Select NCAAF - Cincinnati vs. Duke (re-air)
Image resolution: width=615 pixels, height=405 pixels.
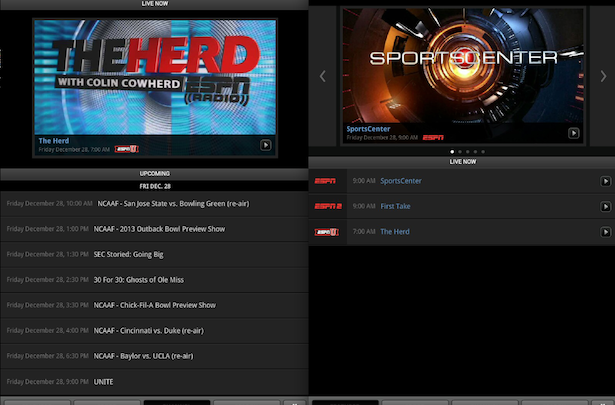154,331
